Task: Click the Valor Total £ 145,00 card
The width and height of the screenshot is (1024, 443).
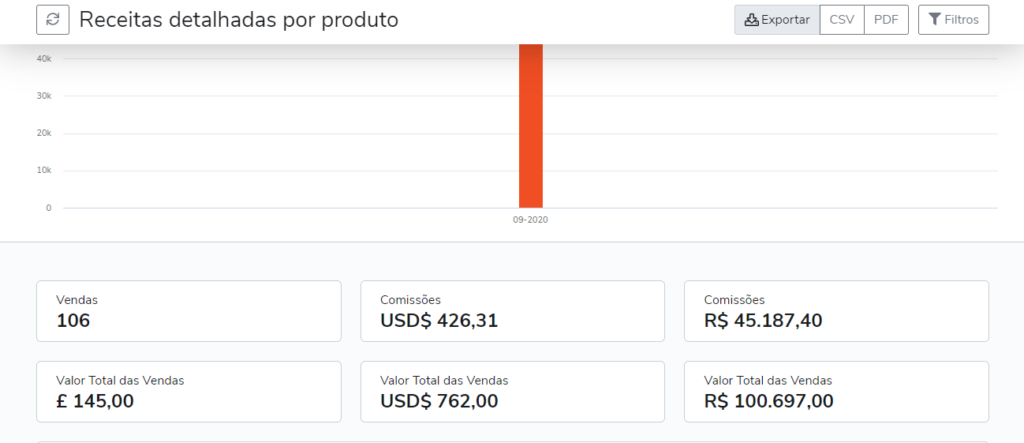Action: [189, 391]
